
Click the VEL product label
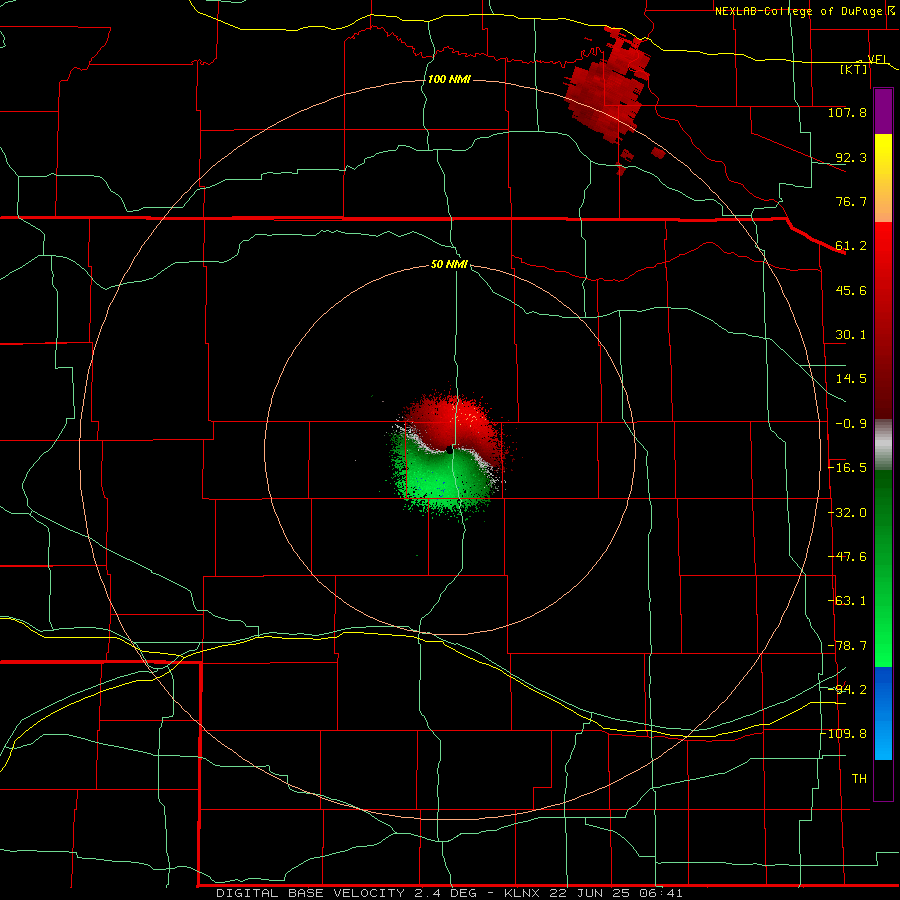click(x=877, y=60)
